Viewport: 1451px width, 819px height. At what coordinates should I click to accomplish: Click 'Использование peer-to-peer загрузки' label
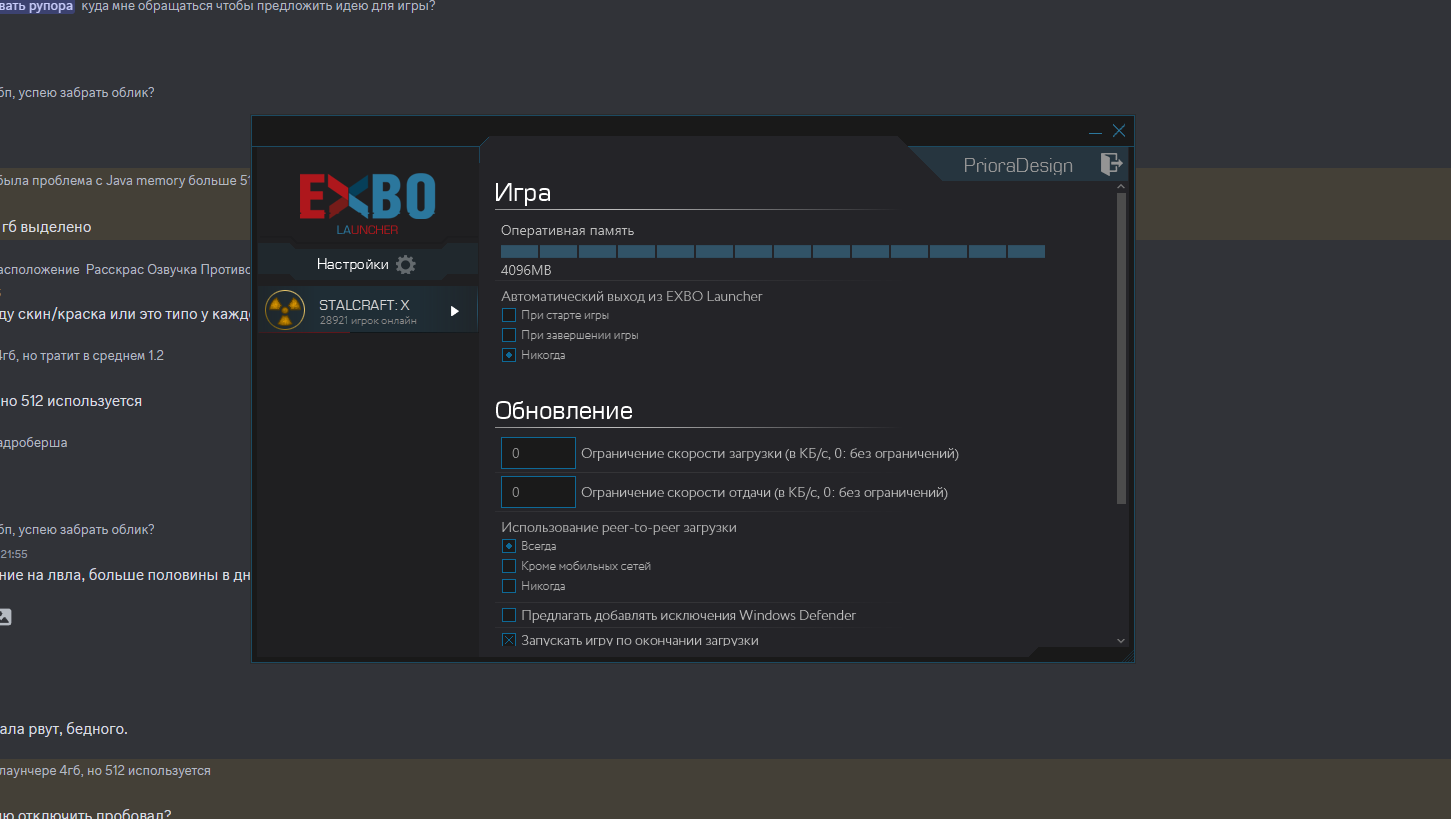click(x=619, y=527)
